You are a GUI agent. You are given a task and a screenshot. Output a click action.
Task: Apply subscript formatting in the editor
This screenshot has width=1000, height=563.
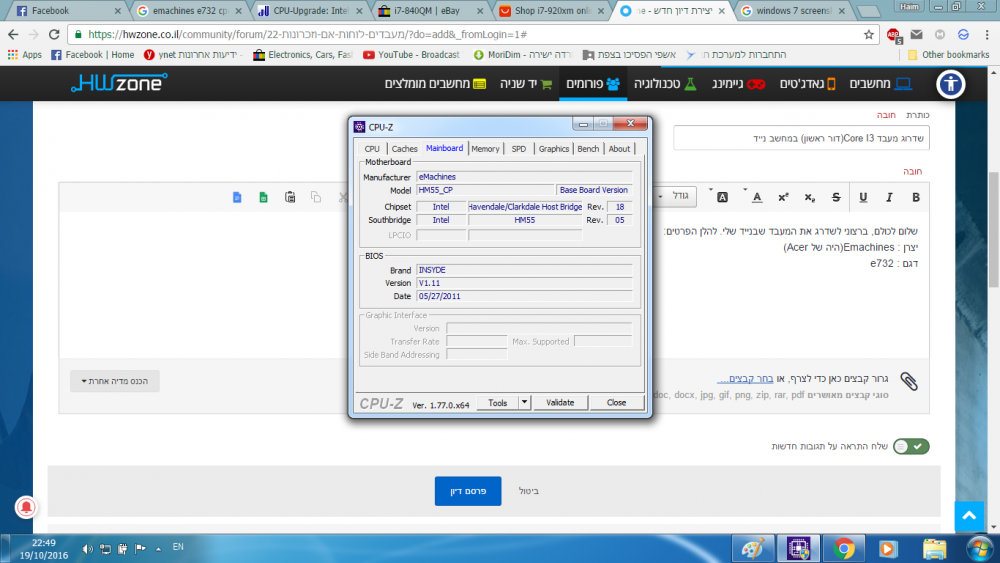(x=809, y=197)
